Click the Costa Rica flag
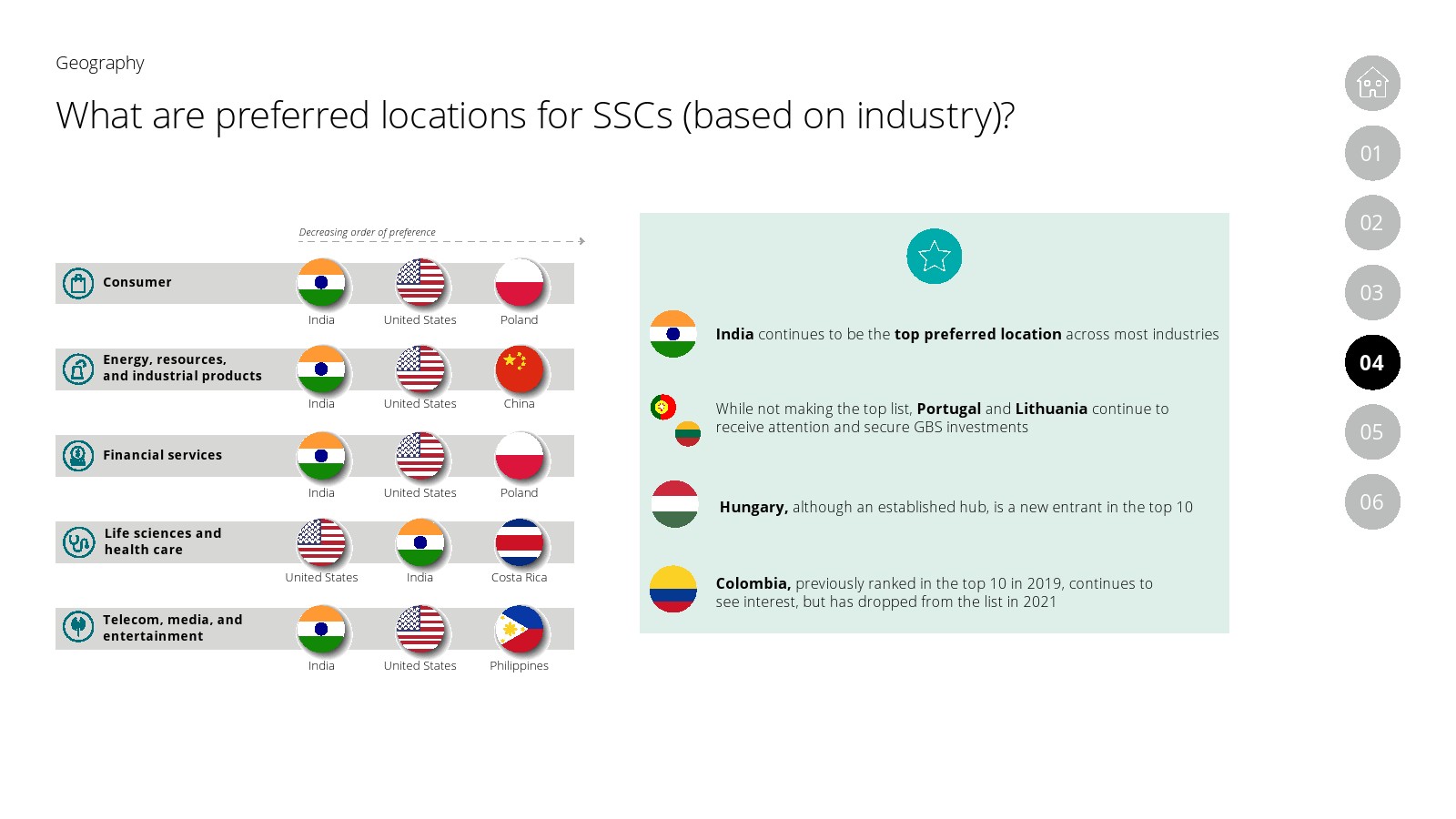Viewport: 1456px width, 819px height. pos(520,542)
